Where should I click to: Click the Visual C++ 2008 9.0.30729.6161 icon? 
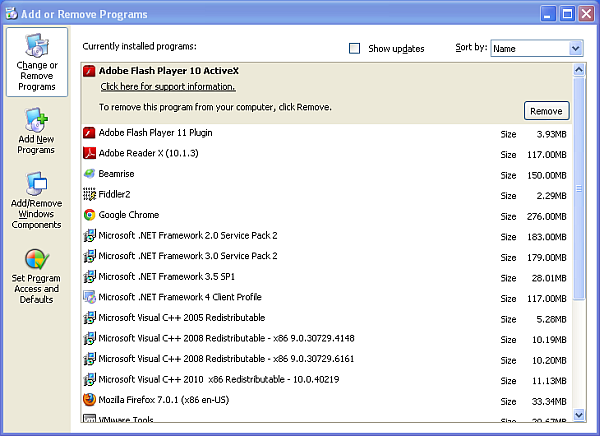(89, 359)
